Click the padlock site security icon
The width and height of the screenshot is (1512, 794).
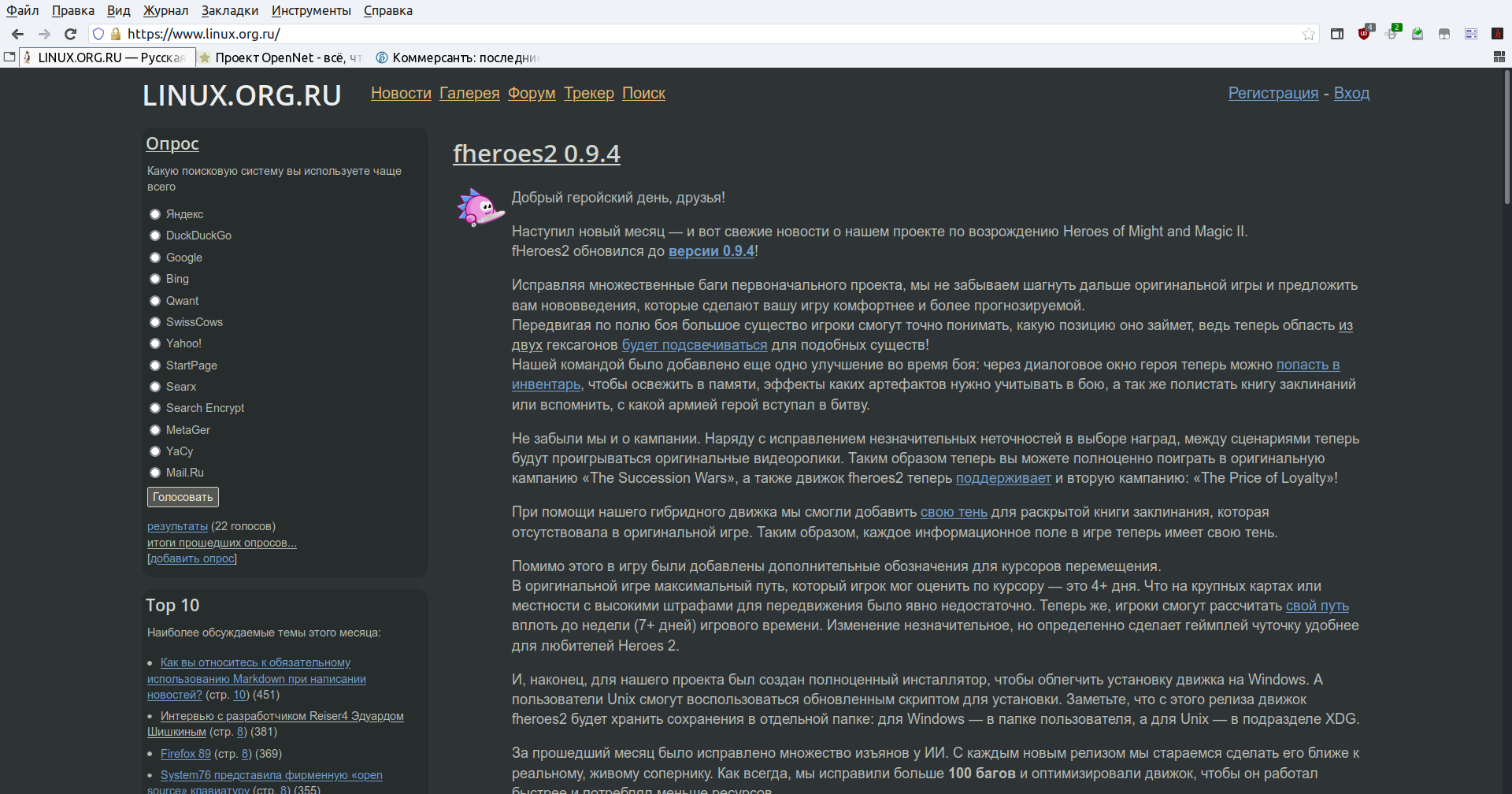pos(116,34)
